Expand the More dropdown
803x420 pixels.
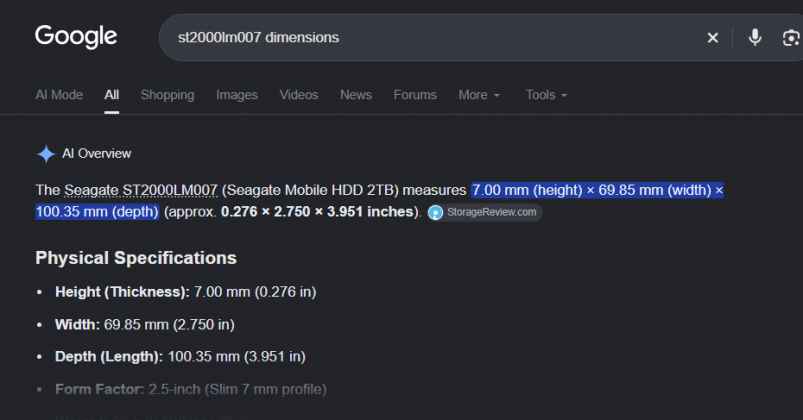coord(479,95)
